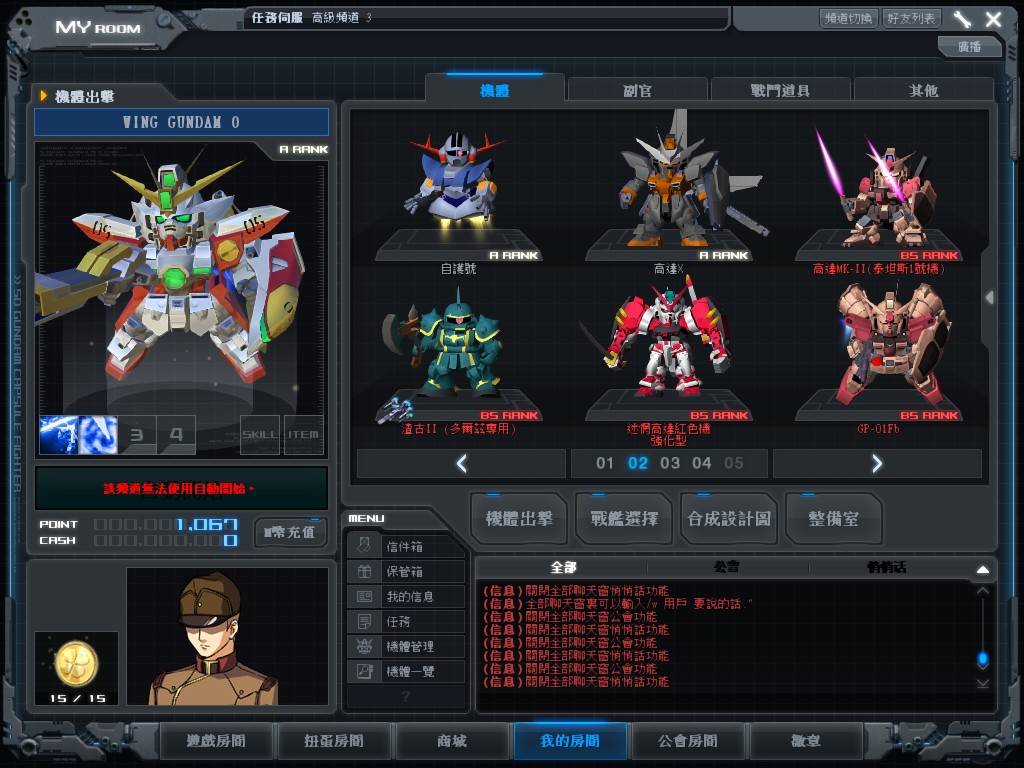Viewport: 1024px width, 768px height.
Task: Click the 充值 recharge button
Action: tap(290, 532)
